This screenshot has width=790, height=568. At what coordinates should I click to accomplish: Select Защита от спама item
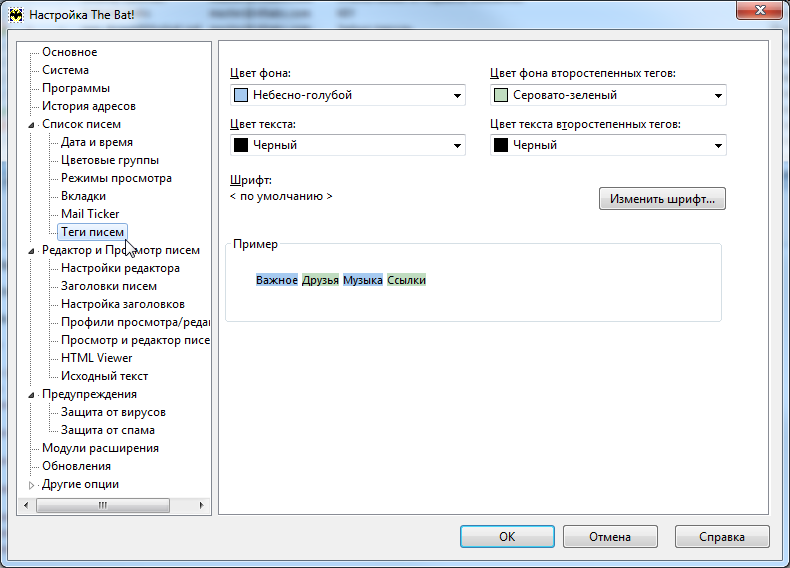tap(108, 430)
